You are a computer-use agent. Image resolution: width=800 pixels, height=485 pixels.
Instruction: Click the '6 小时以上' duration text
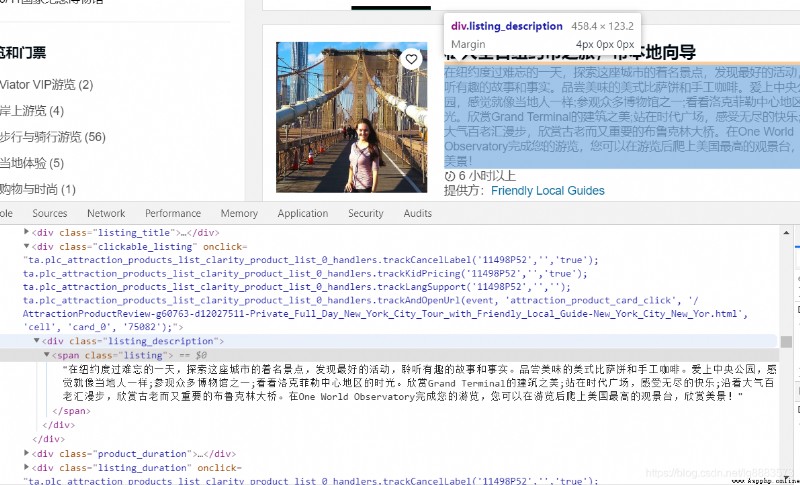(x=487, y=176)
